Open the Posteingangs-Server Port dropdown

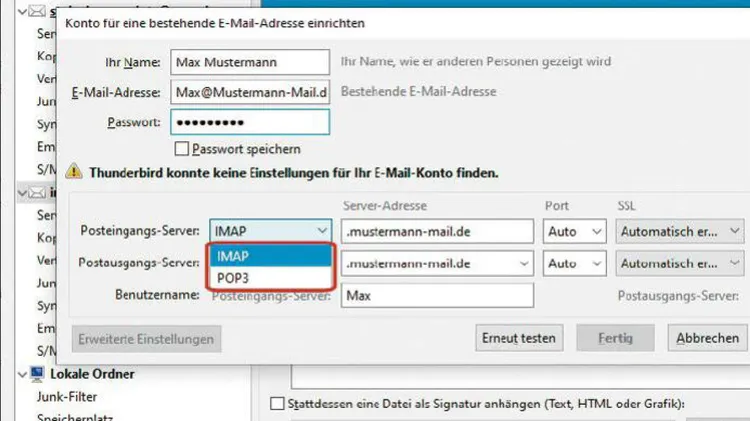pyautogui.click(x=574, y=232)
